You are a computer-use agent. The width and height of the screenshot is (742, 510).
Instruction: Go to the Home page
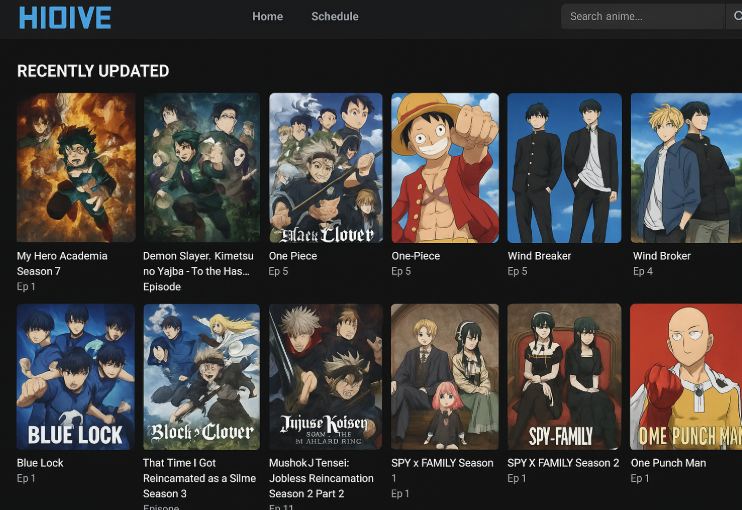267,16
